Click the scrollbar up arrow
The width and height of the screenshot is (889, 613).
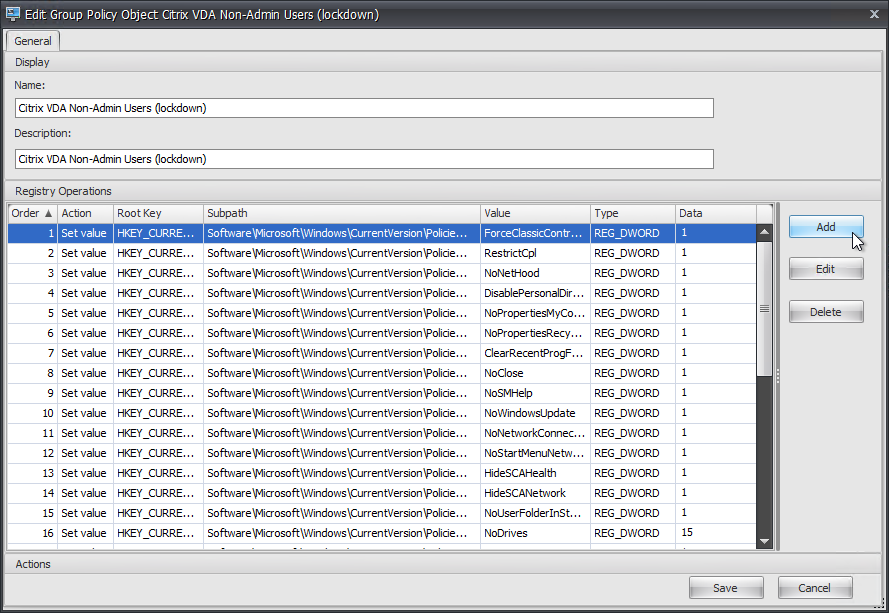coord(765,232)
